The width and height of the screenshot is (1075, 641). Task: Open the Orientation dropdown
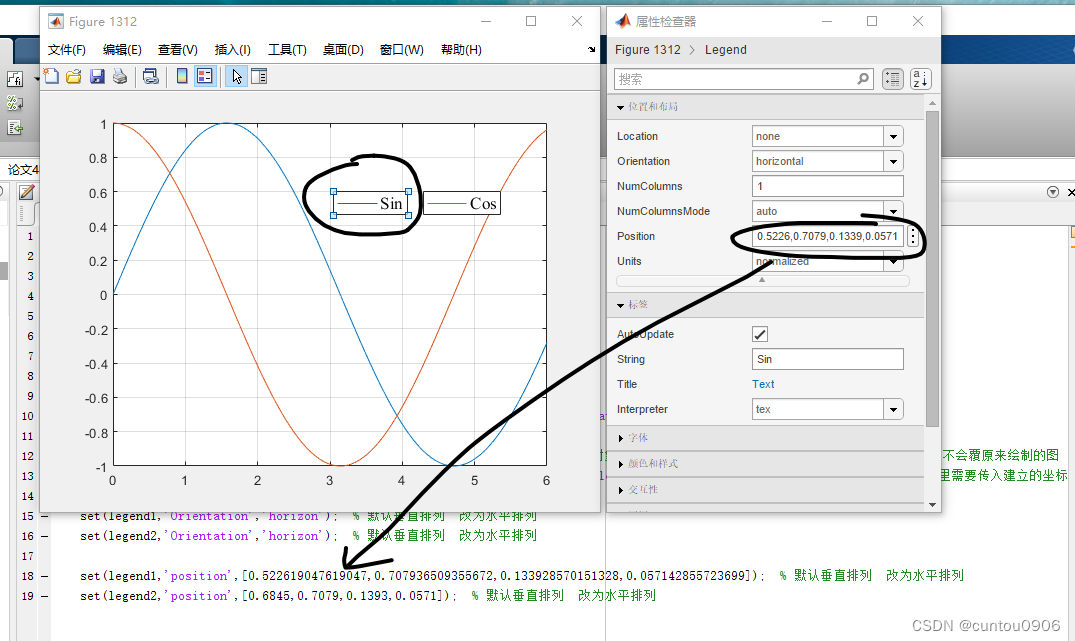point(893,162)
